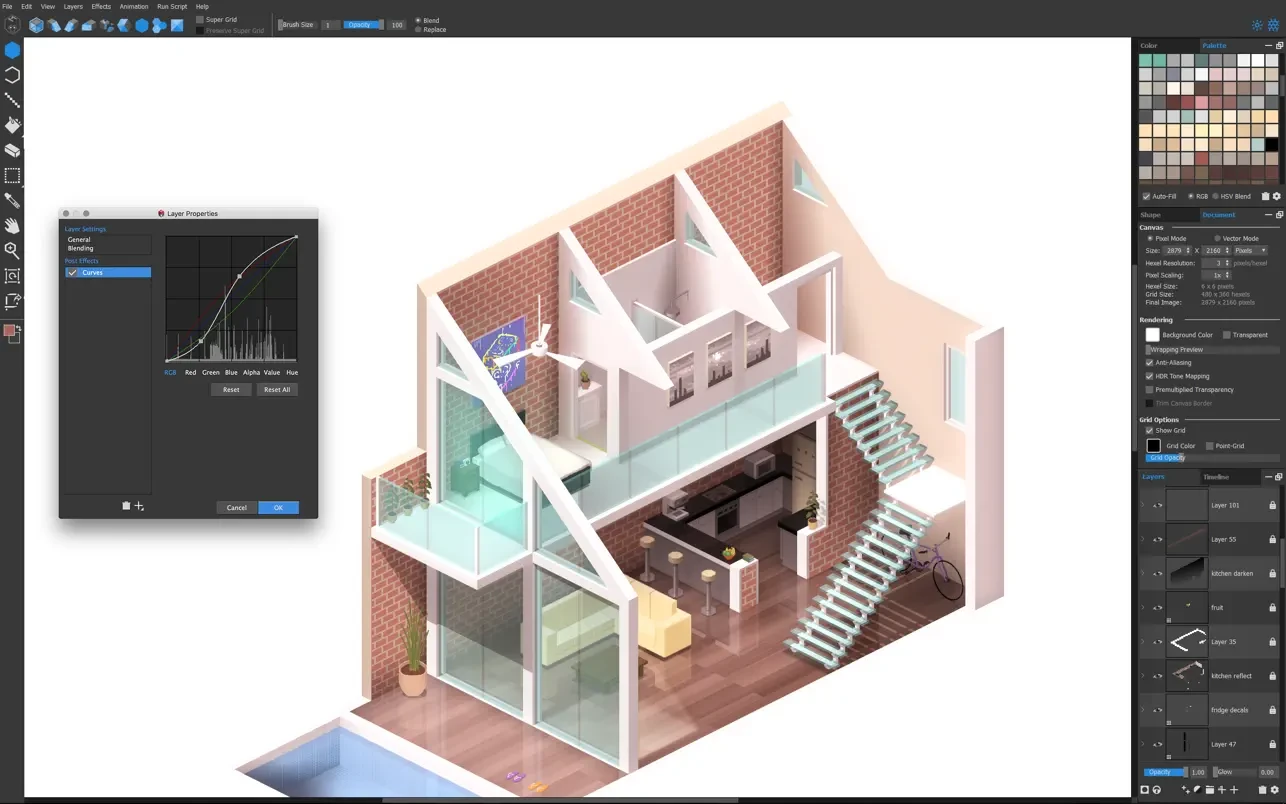This screenshot has height=804, width=1286.
Task: Select the paint bucket fill tool
Action: pos(12,125)
